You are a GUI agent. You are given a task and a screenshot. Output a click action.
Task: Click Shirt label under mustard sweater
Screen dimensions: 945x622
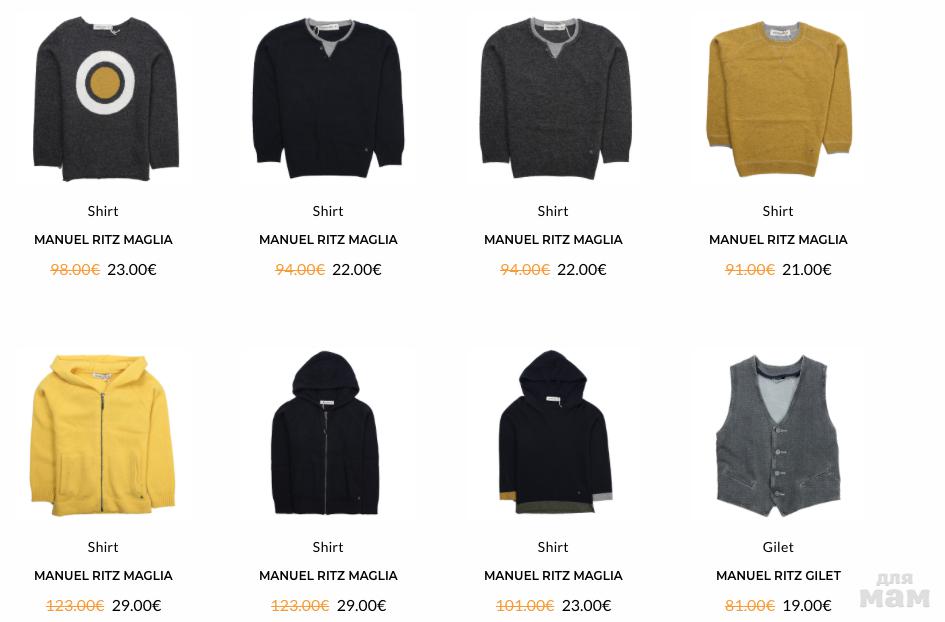tap(778, 211)
